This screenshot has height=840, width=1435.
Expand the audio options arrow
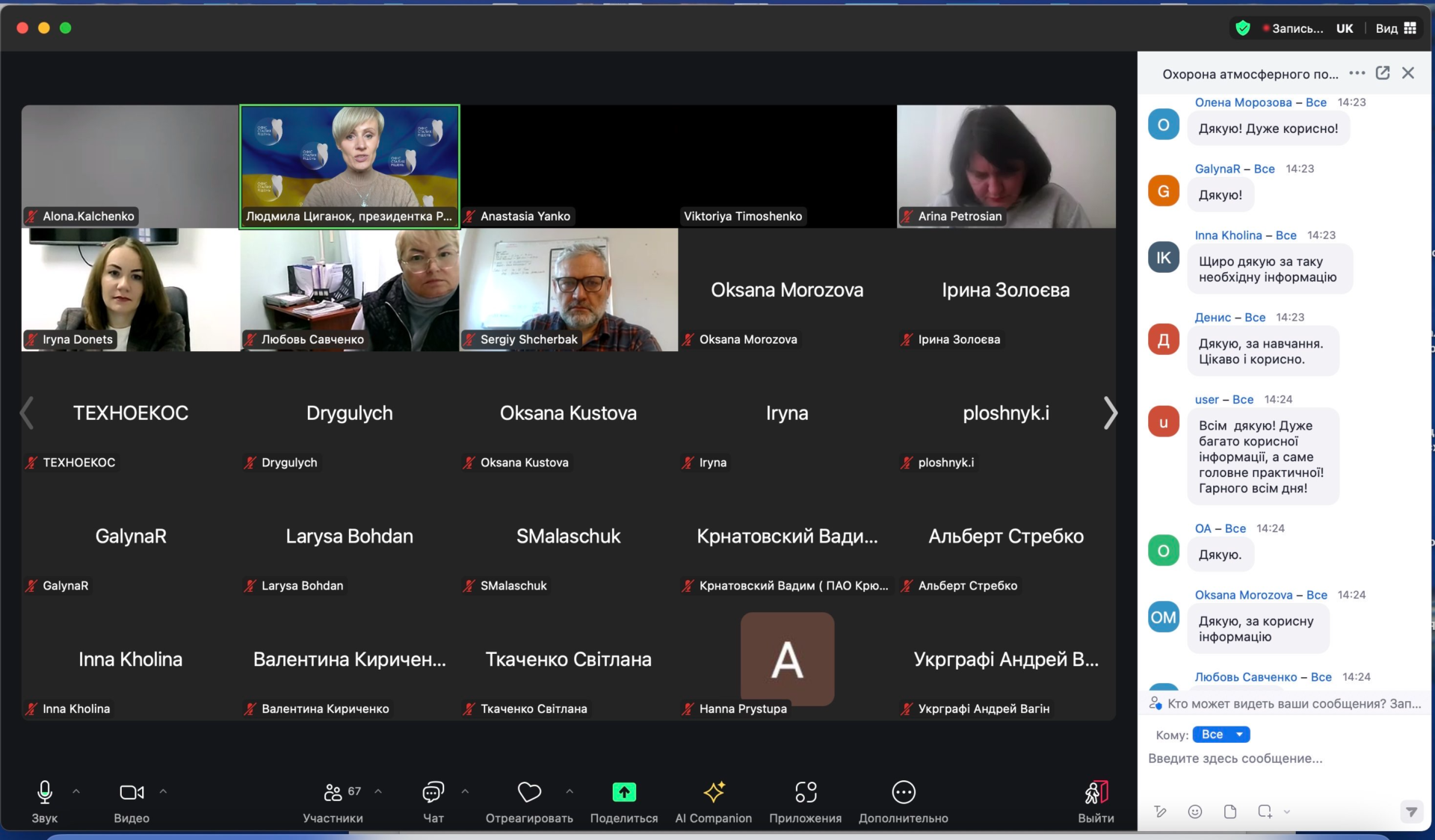(76, 791)
